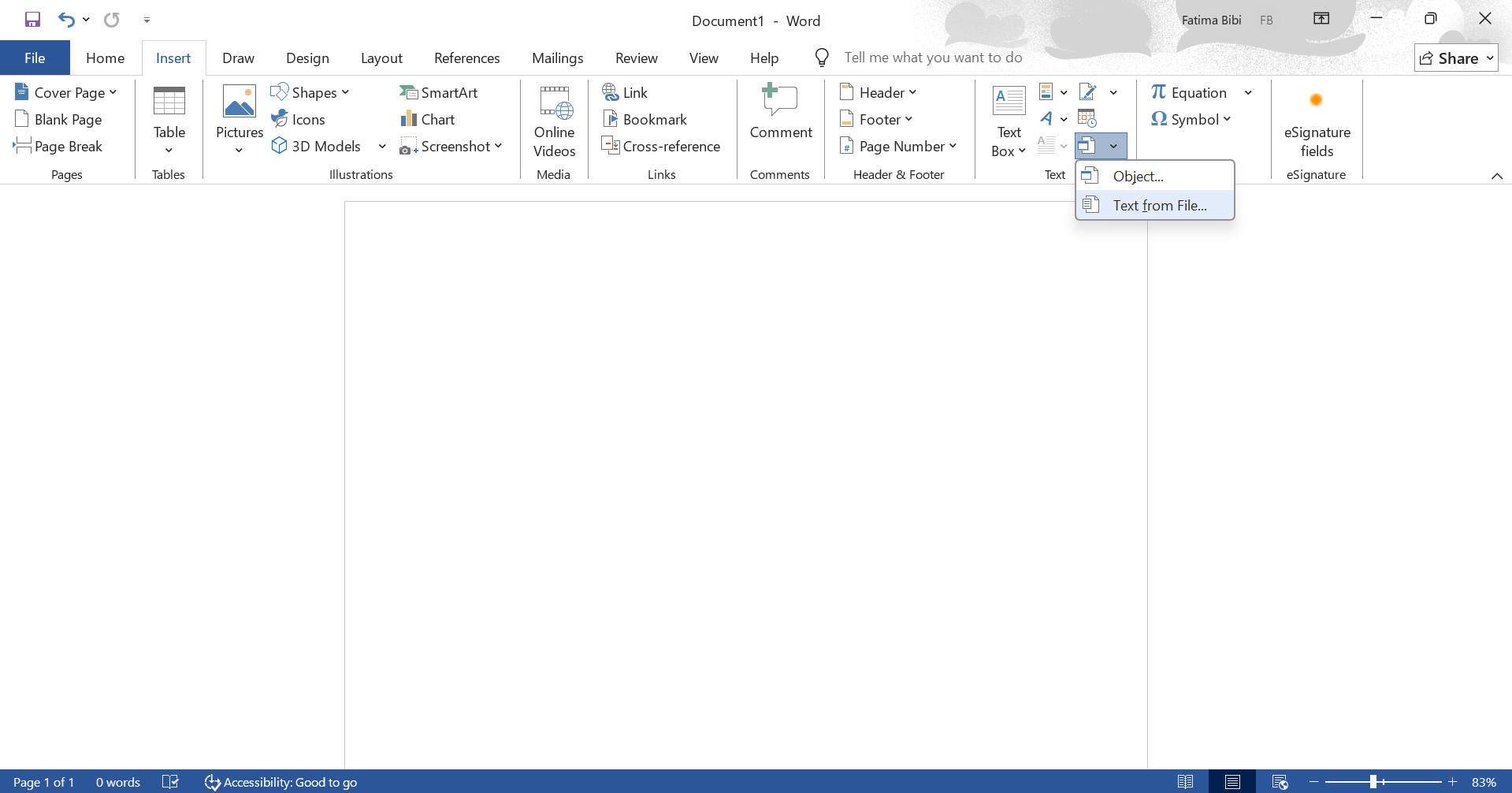Insert a SmartArt graphic

click(x=439, y=92)
